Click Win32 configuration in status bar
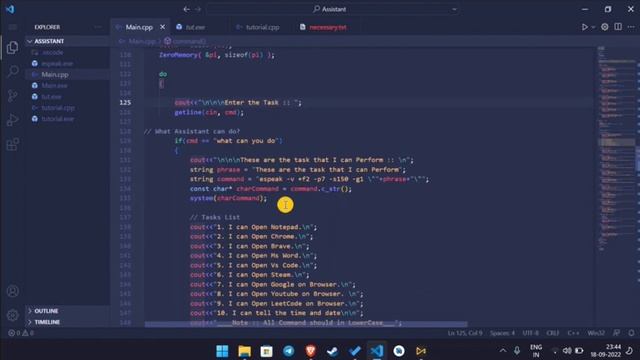Image resolution: width=640 pixels, height=360 pixels. pos(596,333)
